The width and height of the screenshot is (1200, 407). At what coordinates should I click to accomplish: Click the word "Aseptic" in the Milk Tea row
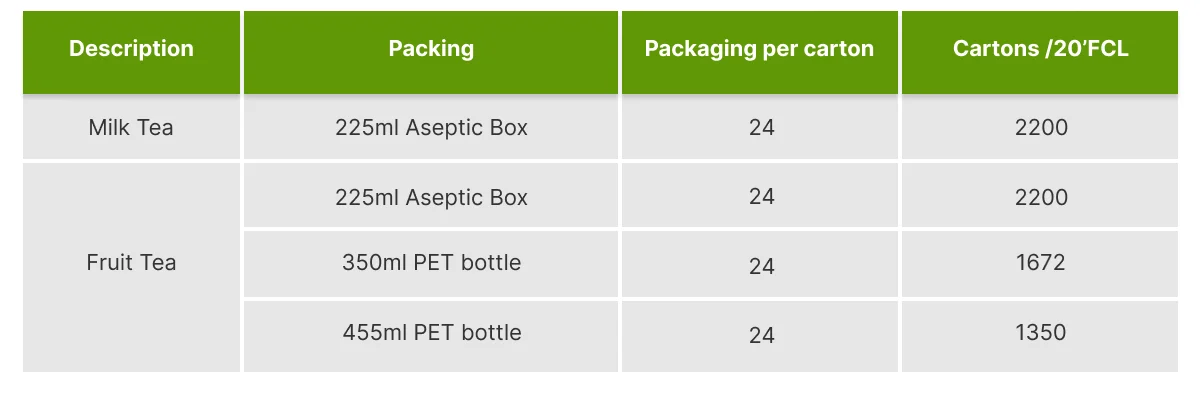443,128
